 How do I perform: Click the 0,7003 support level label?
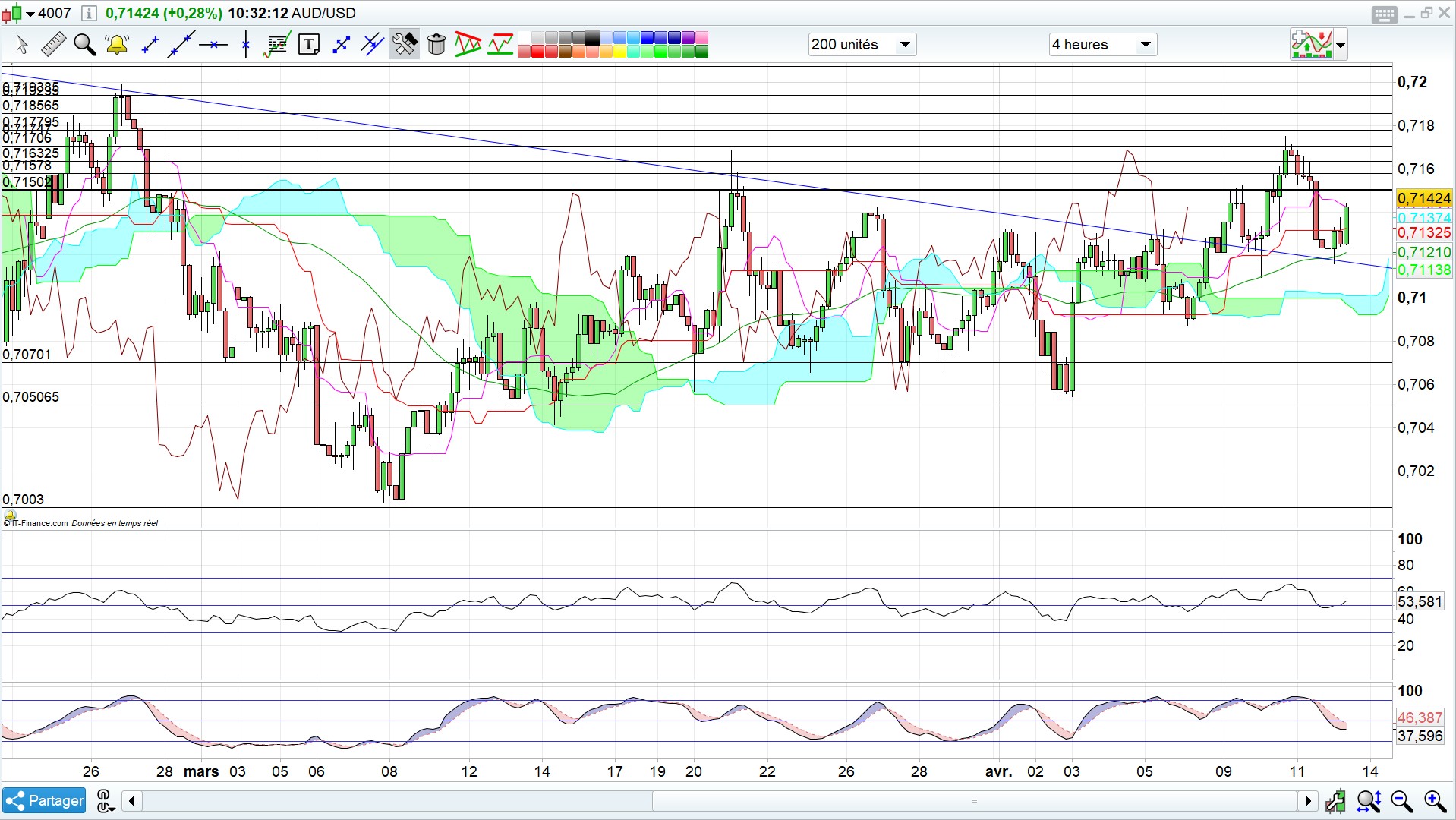tap(24, 500)
